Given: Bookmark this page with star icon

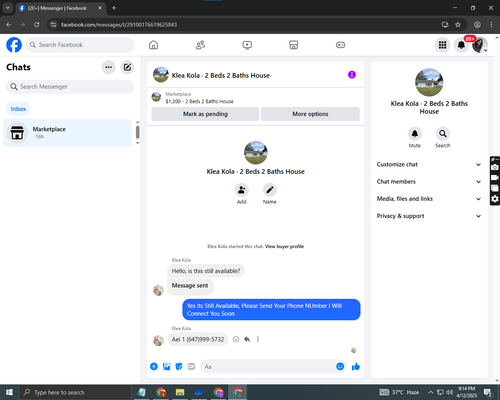Looking at the screenshot, I should click(x=458, y=25).
